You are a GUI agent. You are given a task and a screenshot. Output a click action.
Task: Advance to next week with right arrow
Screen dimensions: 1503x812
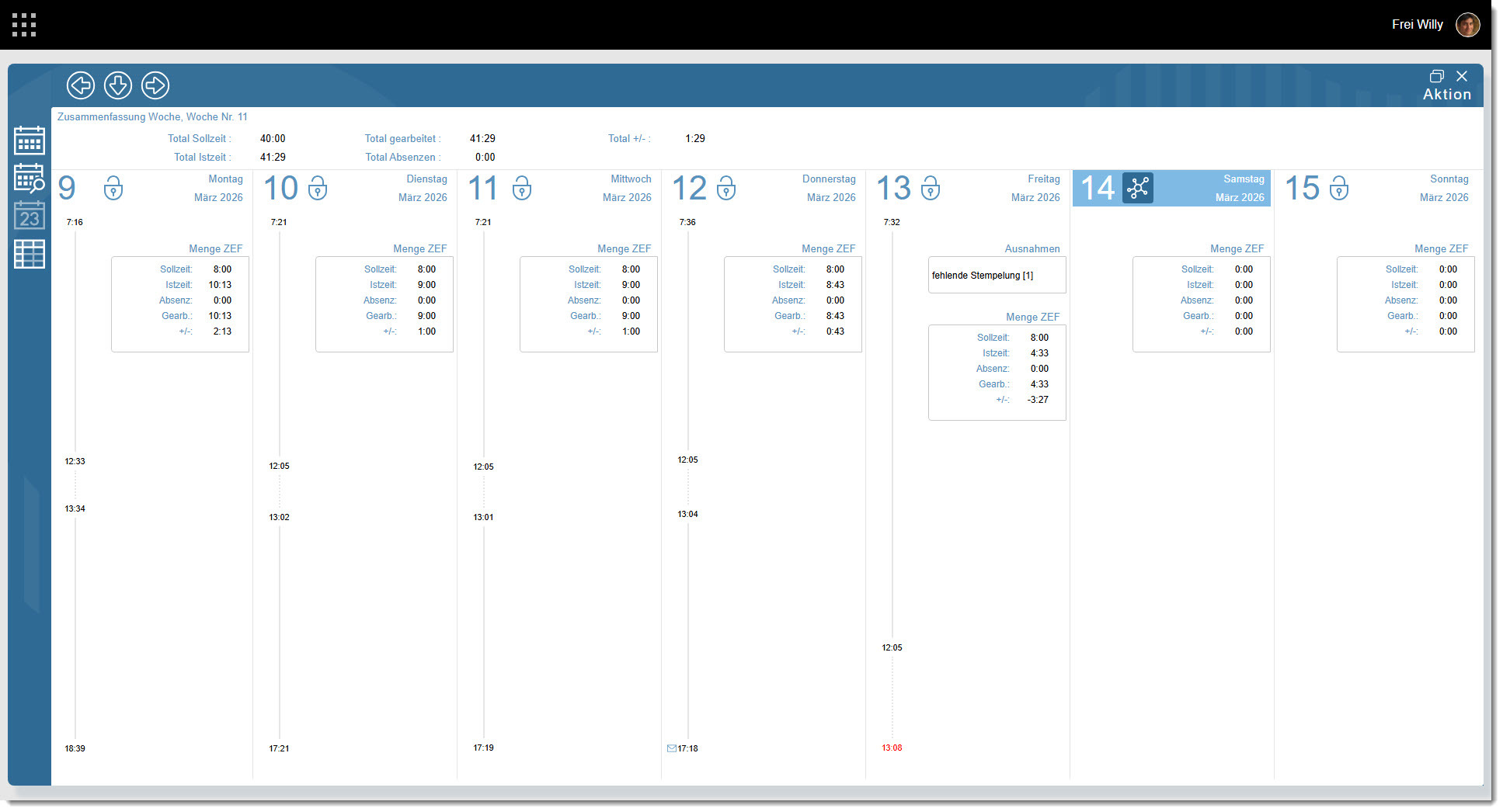(155, 85)
